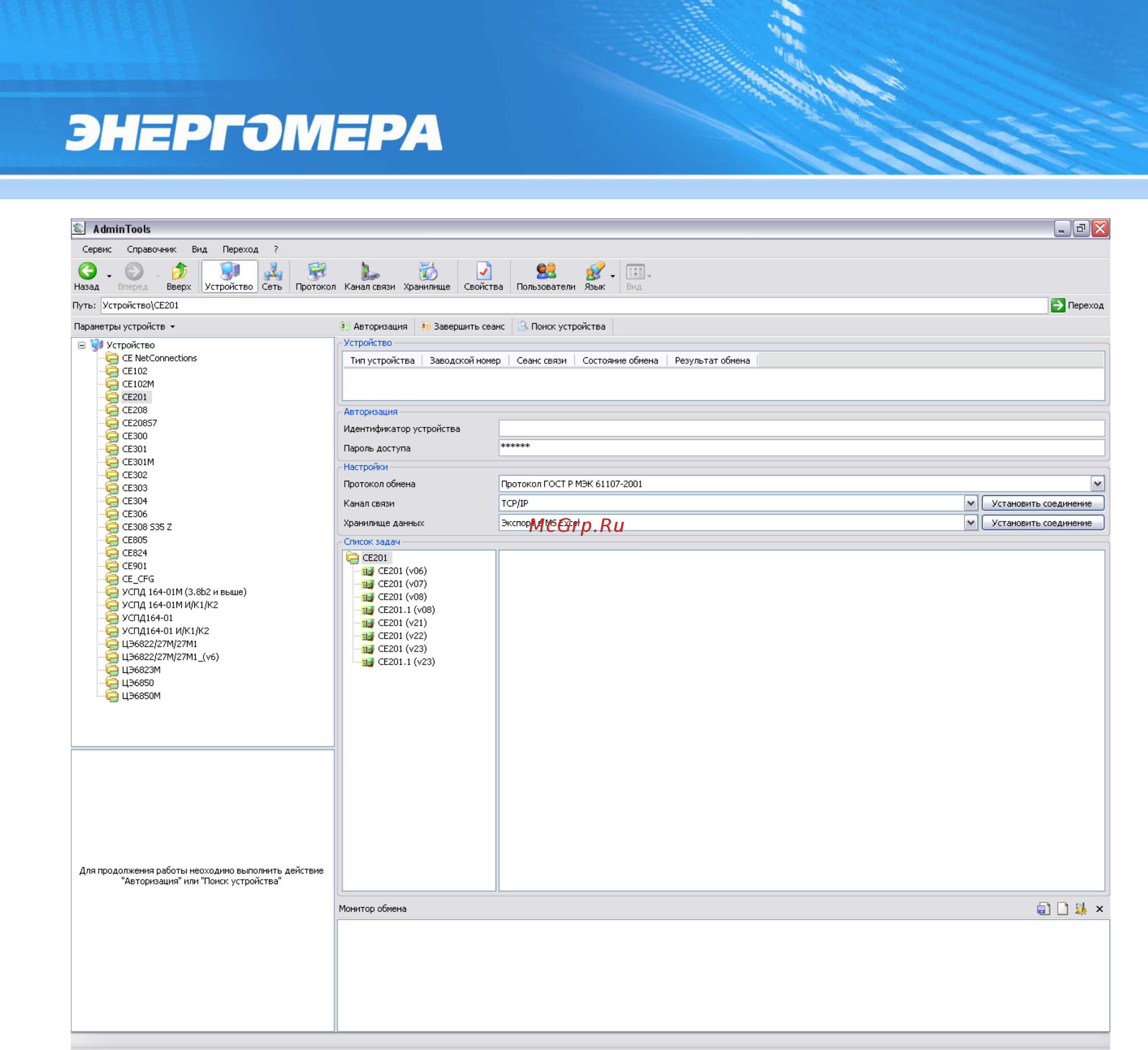Open the Хранилище storage toolbar icon

pyautogui.click(x=427, y=276)
